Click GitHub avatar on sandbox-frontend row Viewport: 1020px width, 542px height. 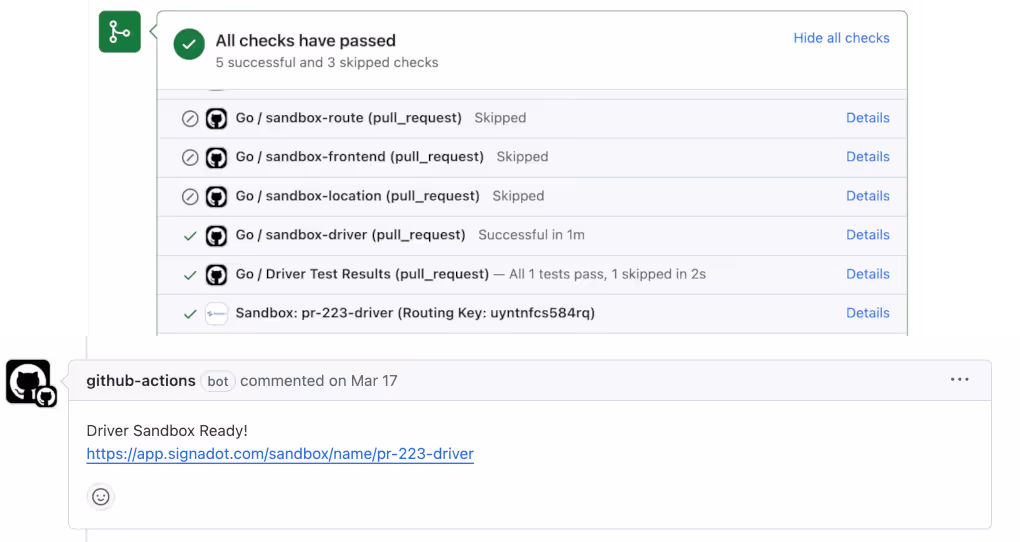coord(217,157)
